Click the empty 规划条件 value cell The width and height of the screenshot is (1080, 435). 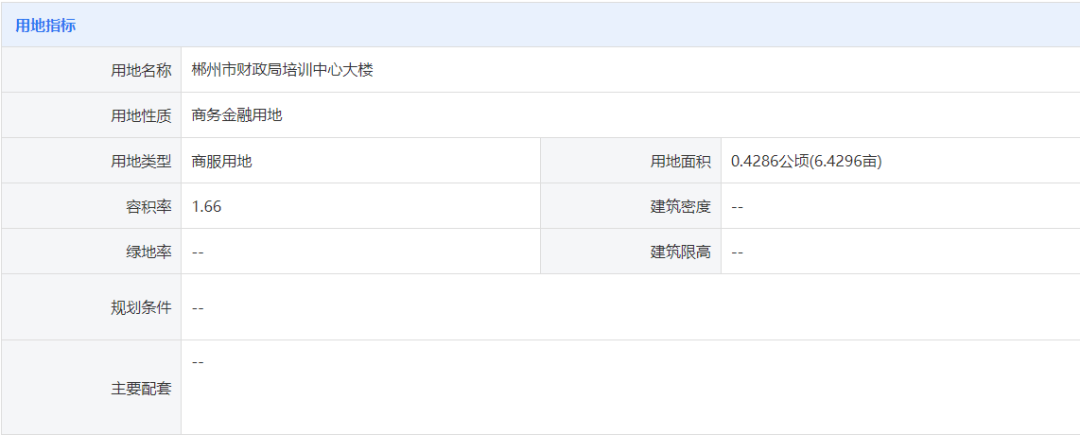630,307
